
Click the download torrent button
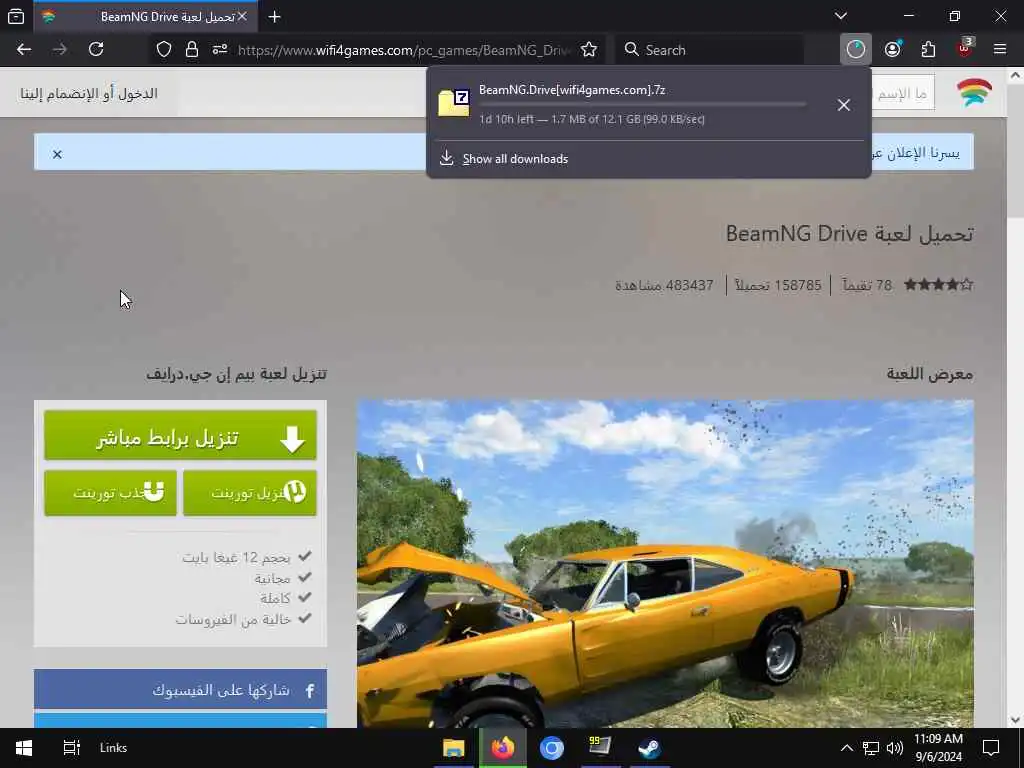249,492
